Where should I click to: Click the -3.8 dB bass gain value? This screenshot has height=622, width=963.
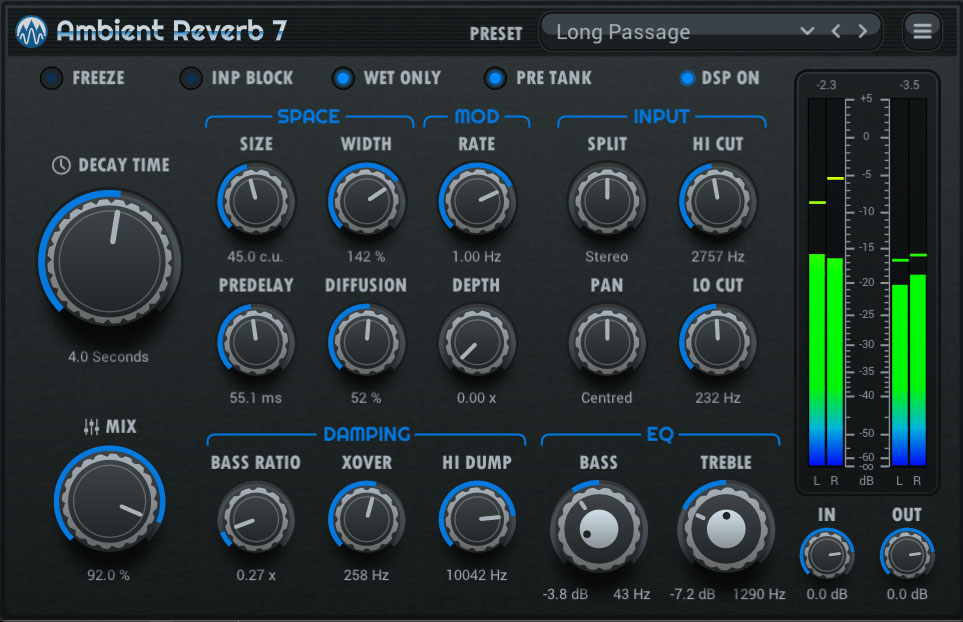click(x=565, y=594)
